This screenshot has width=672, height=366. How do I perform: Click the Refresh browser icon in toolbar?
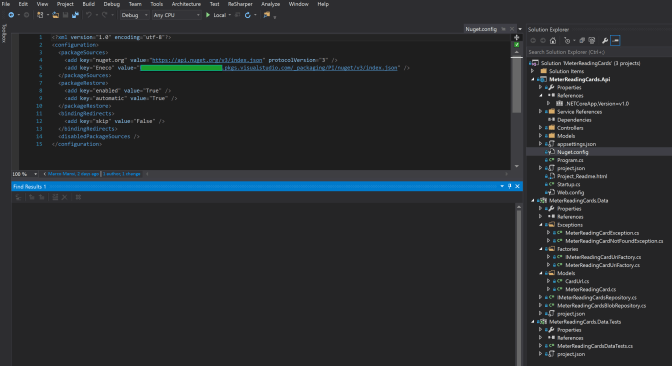click(x=247, y=15)
